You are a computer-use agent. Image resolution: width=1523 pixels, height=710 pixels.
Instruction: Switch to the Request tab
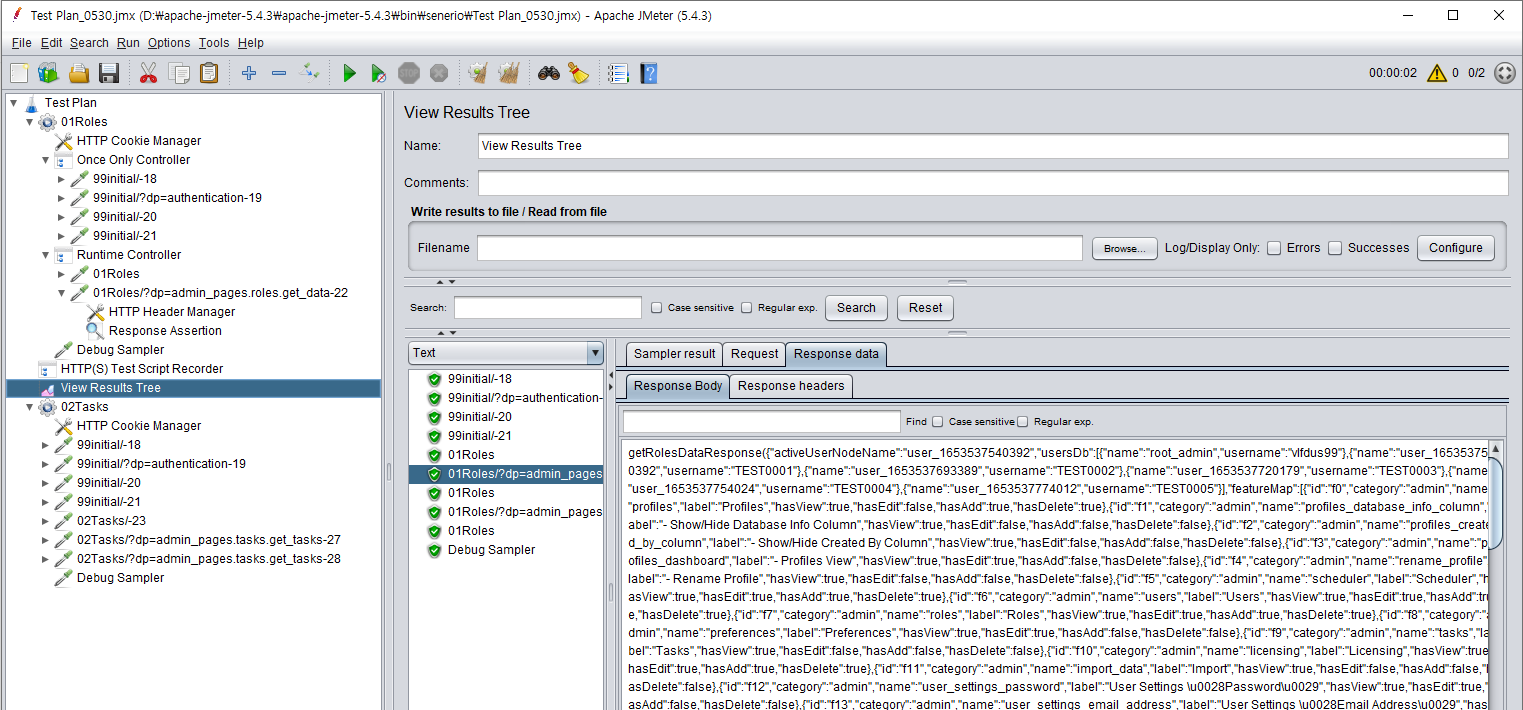pyautogui.click(x=755, y=354)
